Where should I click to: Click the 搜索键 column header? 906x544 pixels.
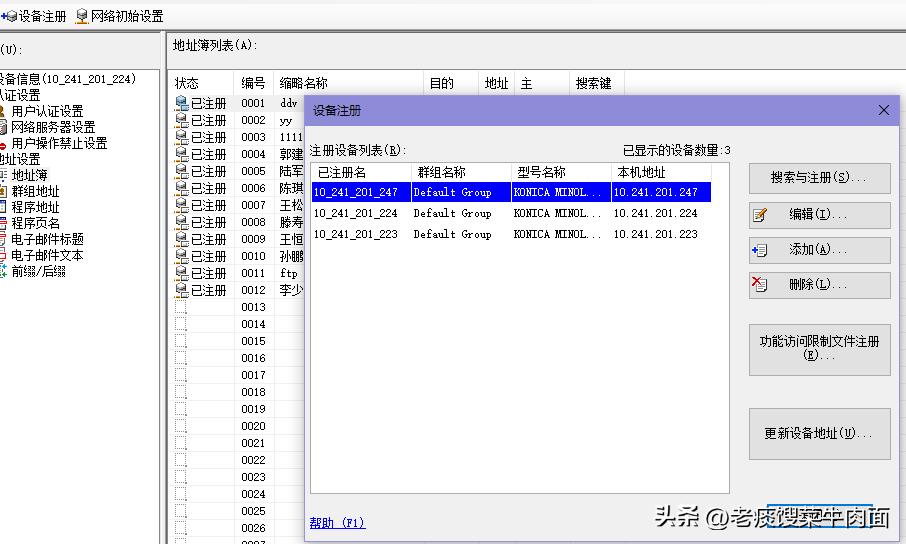coord(597,83)
